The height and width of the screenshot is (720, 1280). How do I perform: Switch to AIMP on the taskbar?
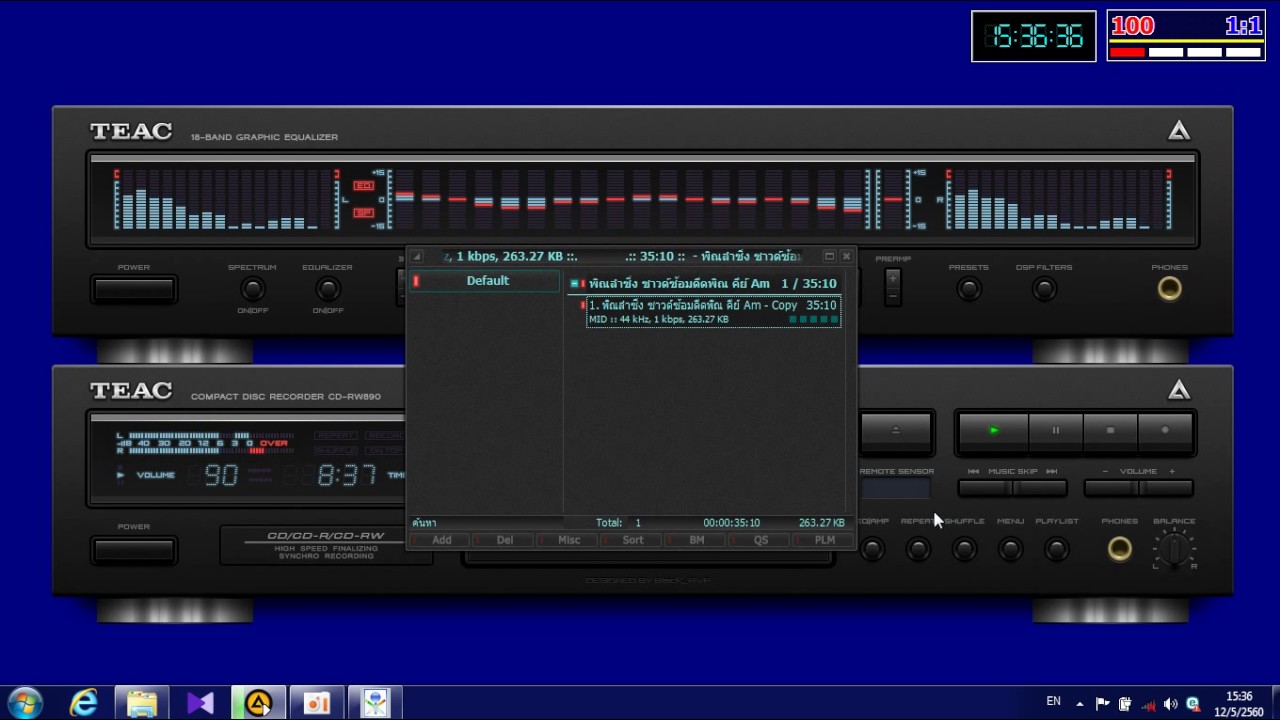point(258,703)
